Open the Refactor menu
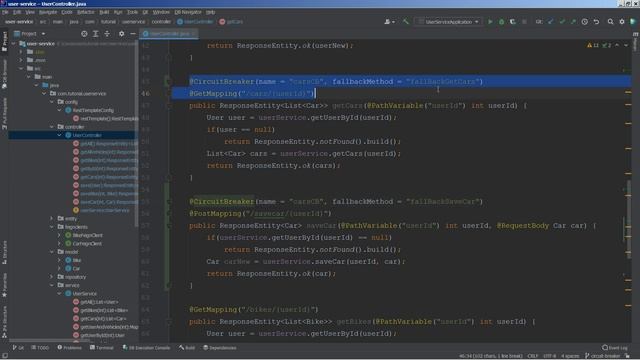The width and height of the screenshot is (640, 360). (x=86, y=12)
